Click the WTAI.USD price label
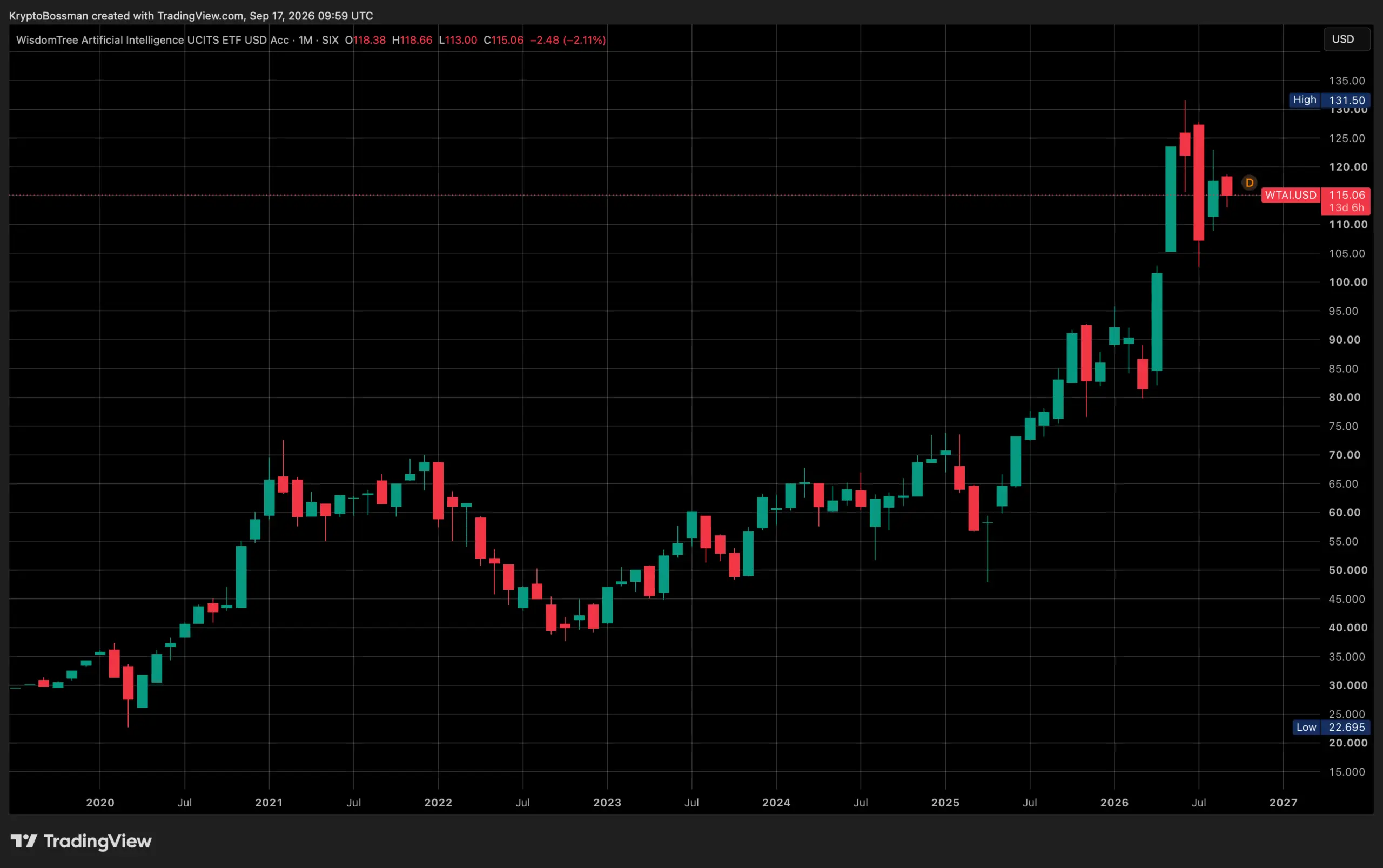 point(1290,195)
